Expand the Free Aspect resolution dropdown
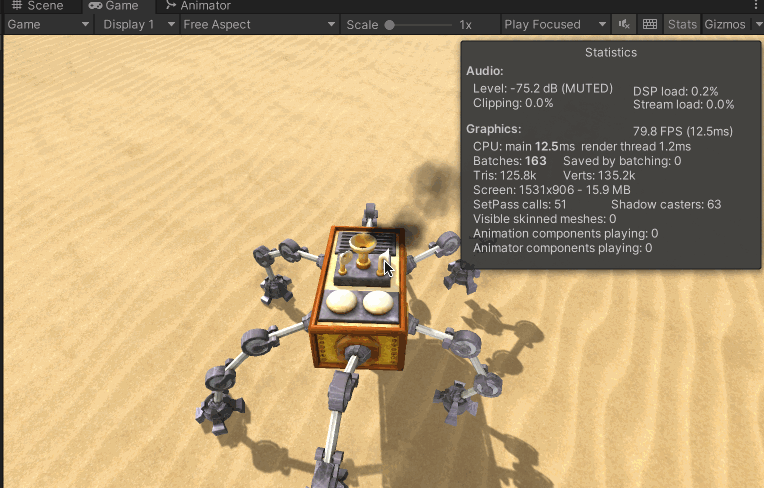 click(258, 24)
